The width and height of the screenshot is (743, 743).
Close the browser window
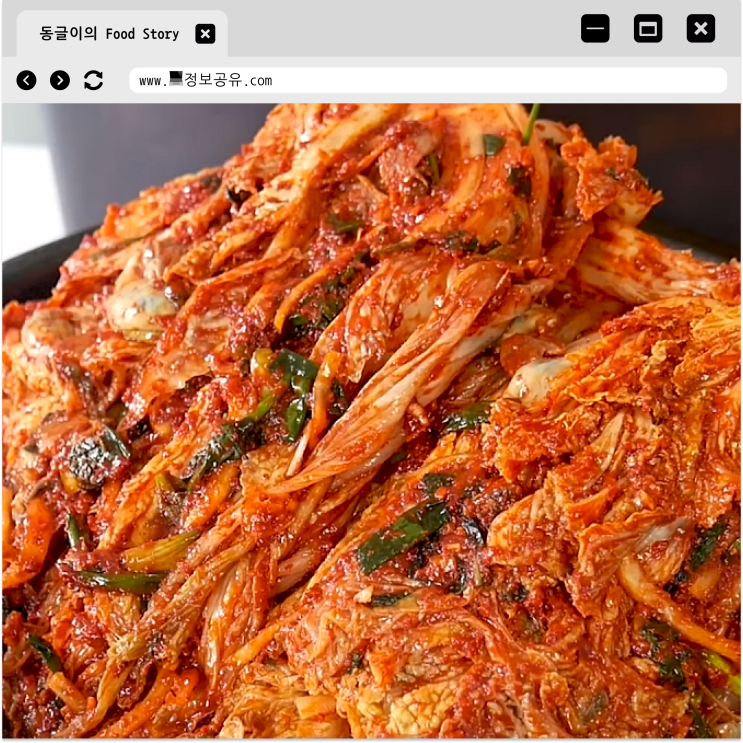[x=701, y=28]
